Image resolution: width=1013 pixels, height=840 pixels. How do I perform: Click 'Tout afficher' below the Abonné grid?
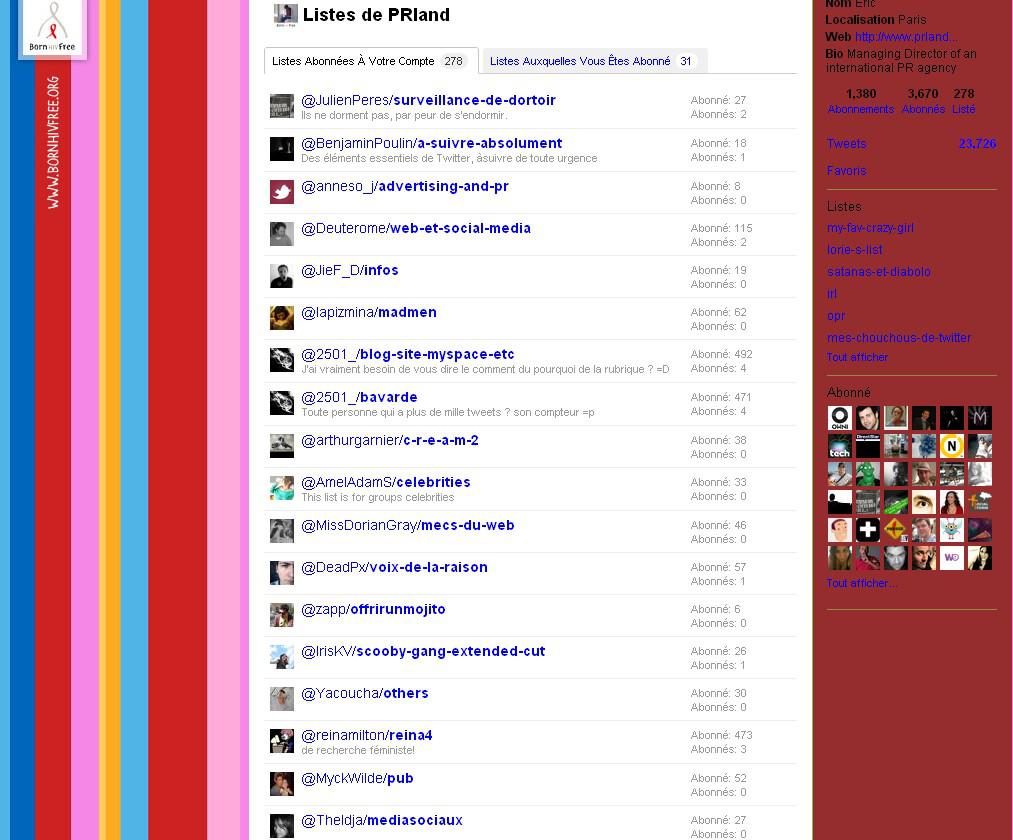[861, 583]
